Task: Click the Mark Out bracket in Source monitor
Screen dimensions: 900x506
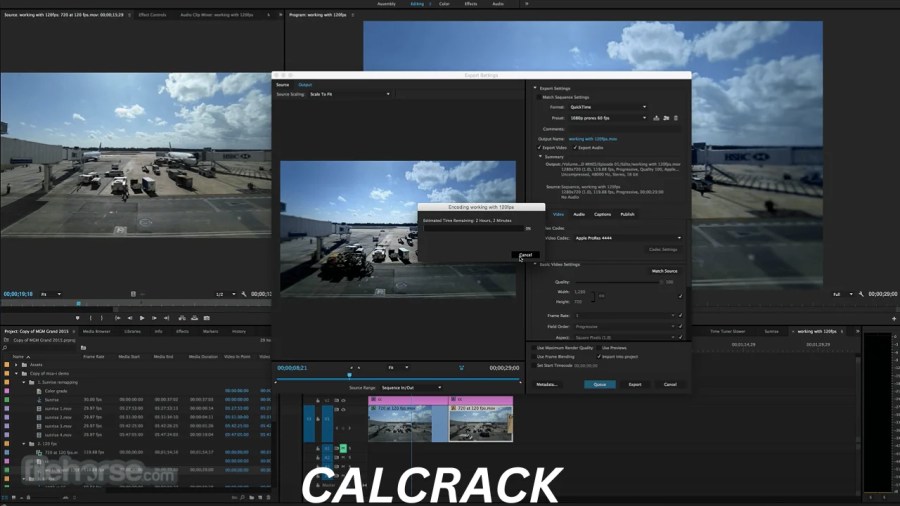Action: coord(102,318)
